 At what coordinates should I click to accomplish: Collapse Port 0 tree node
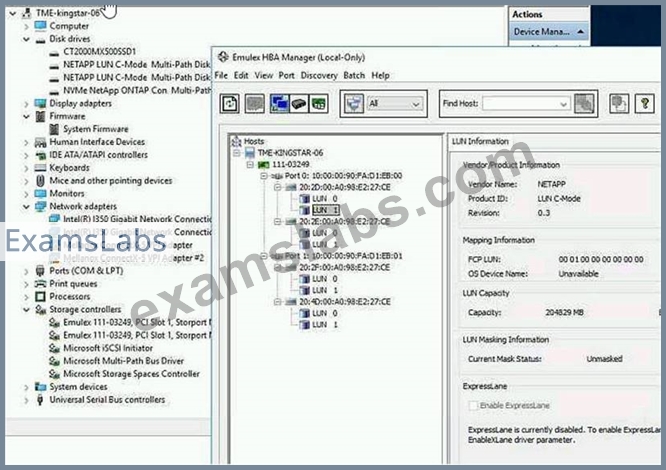coord(264,176)
